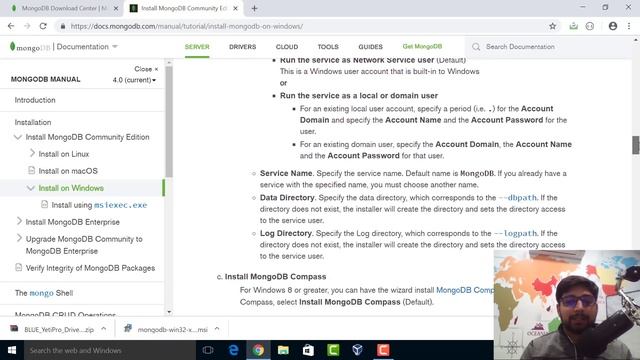This screenshot has height=360, width=640.
Task: Switch to the TOOLS tab
Action: click(328, 47)
